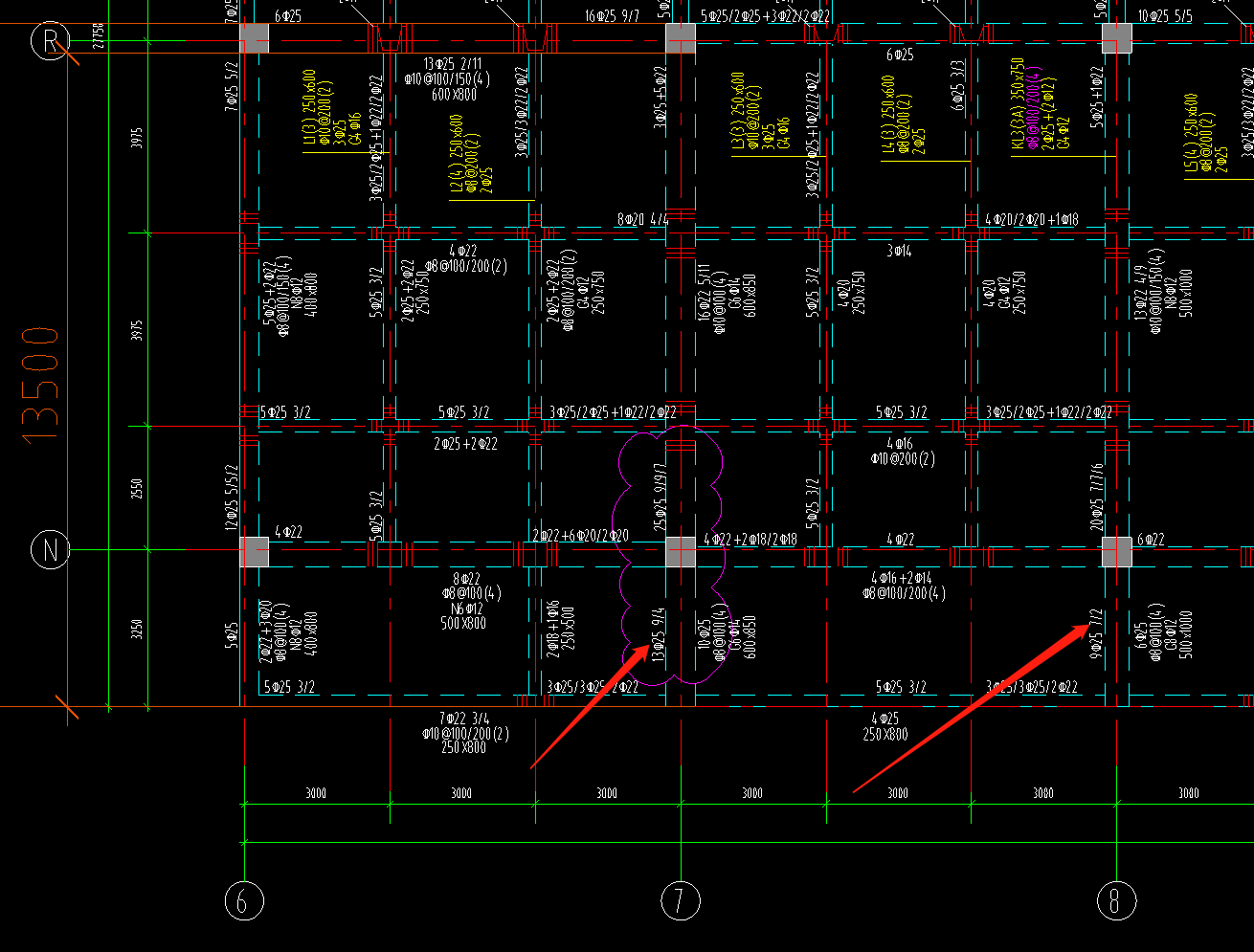Select the 600X800 beam size under Φ10@100/150(4)
Image resolution: width=1254 pixels, height=952 pixels.
coord(454,95)
